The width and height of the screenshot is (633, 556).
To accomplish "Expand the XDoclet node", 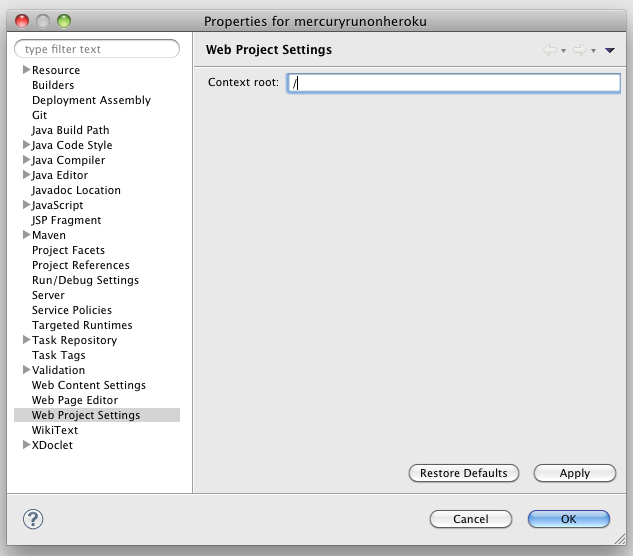I will tap(26, 445).
